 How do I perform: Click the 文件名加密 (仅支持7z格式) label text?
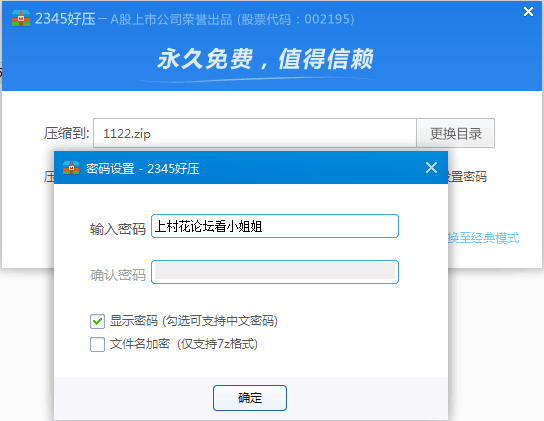click(184, 344)
